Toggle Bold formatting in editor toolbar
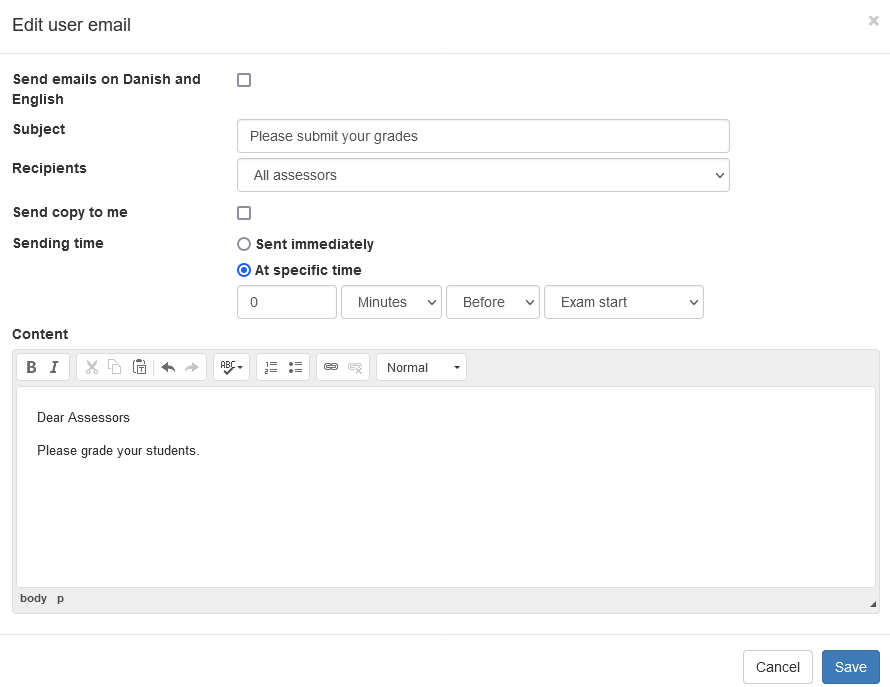The image size is (890, 687). 32,367
